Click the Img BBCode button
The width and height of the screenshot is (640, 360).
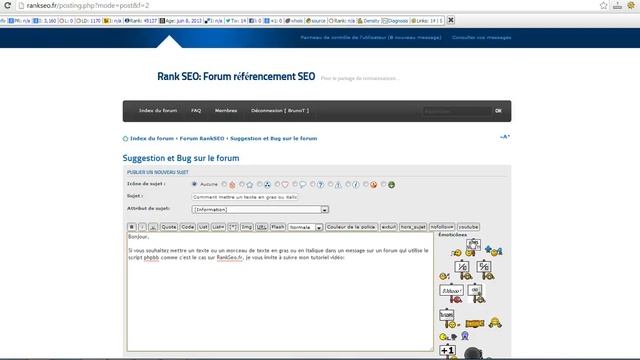[247, 227]
